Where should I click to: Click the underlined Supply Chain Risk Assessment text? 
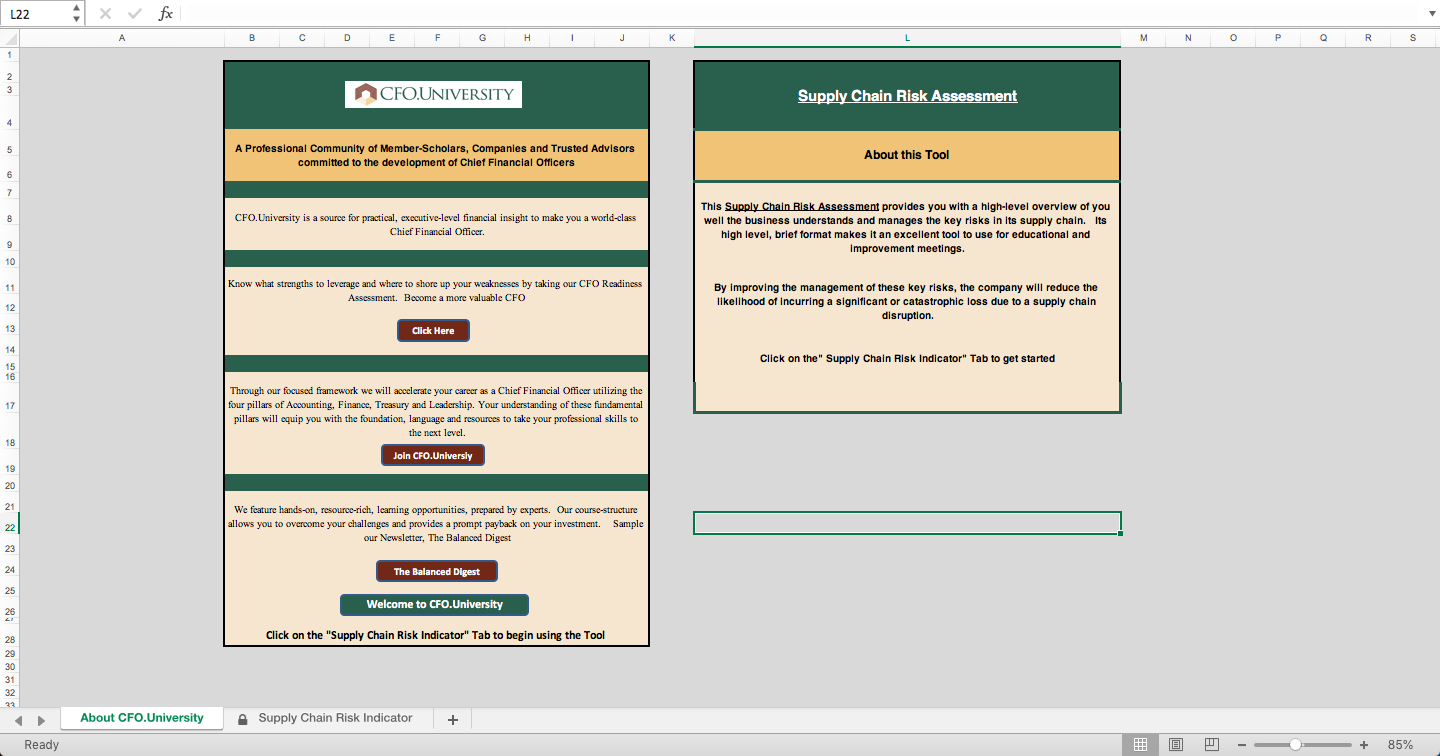[802, 207]
